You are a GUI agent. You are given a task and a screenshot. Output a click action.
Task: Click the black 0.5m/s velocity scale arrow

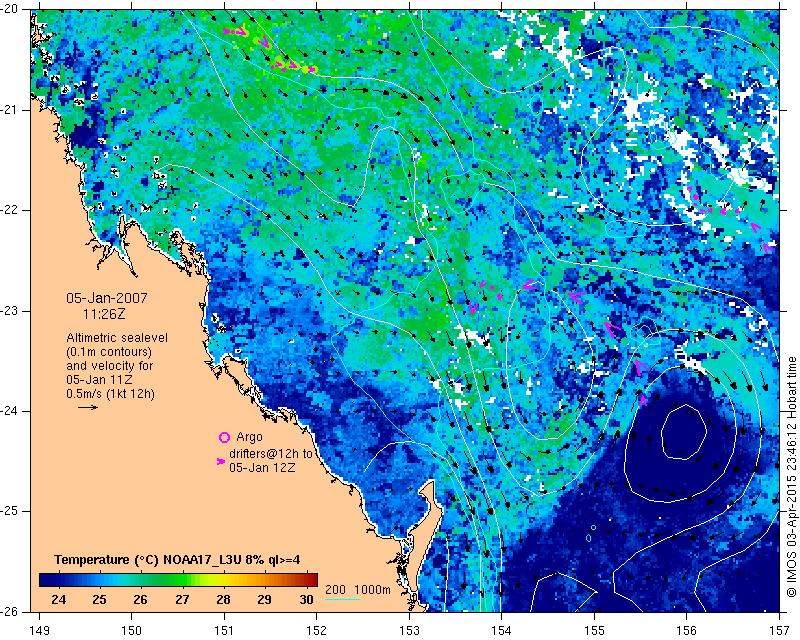tap(88, 407)
